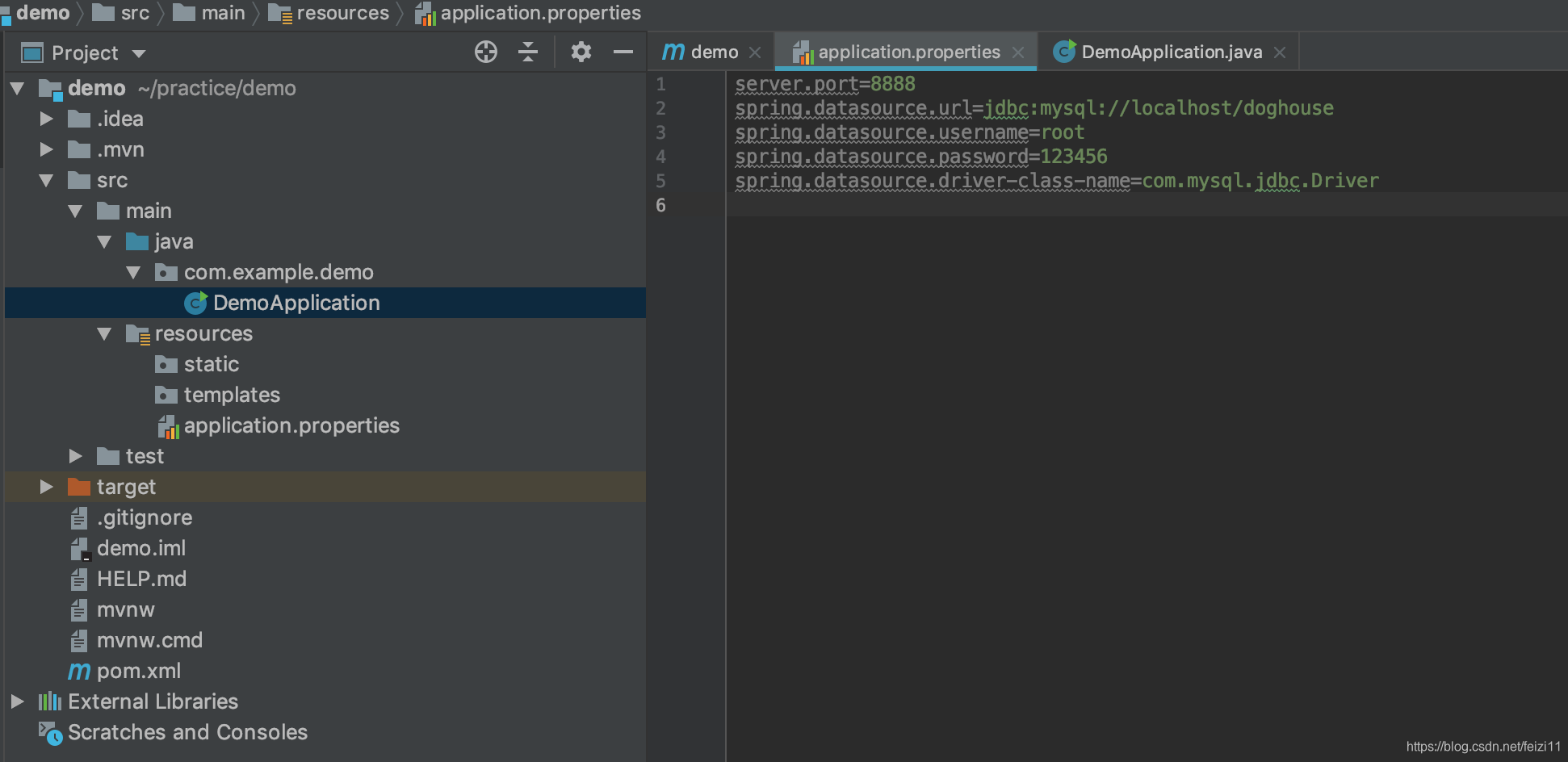Click the spring.datasource.username=root line
This screenshot has height=762, width=1568.
(x=910, y=132)
